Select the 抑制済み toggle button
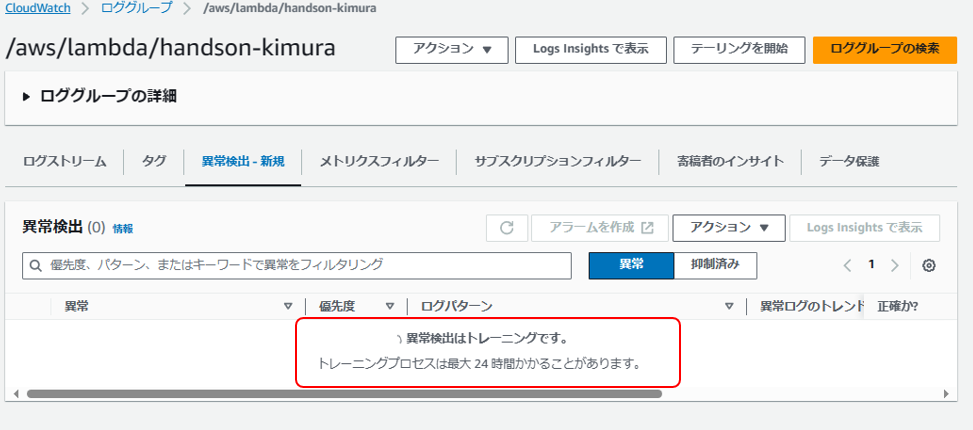 coord(715,265)
